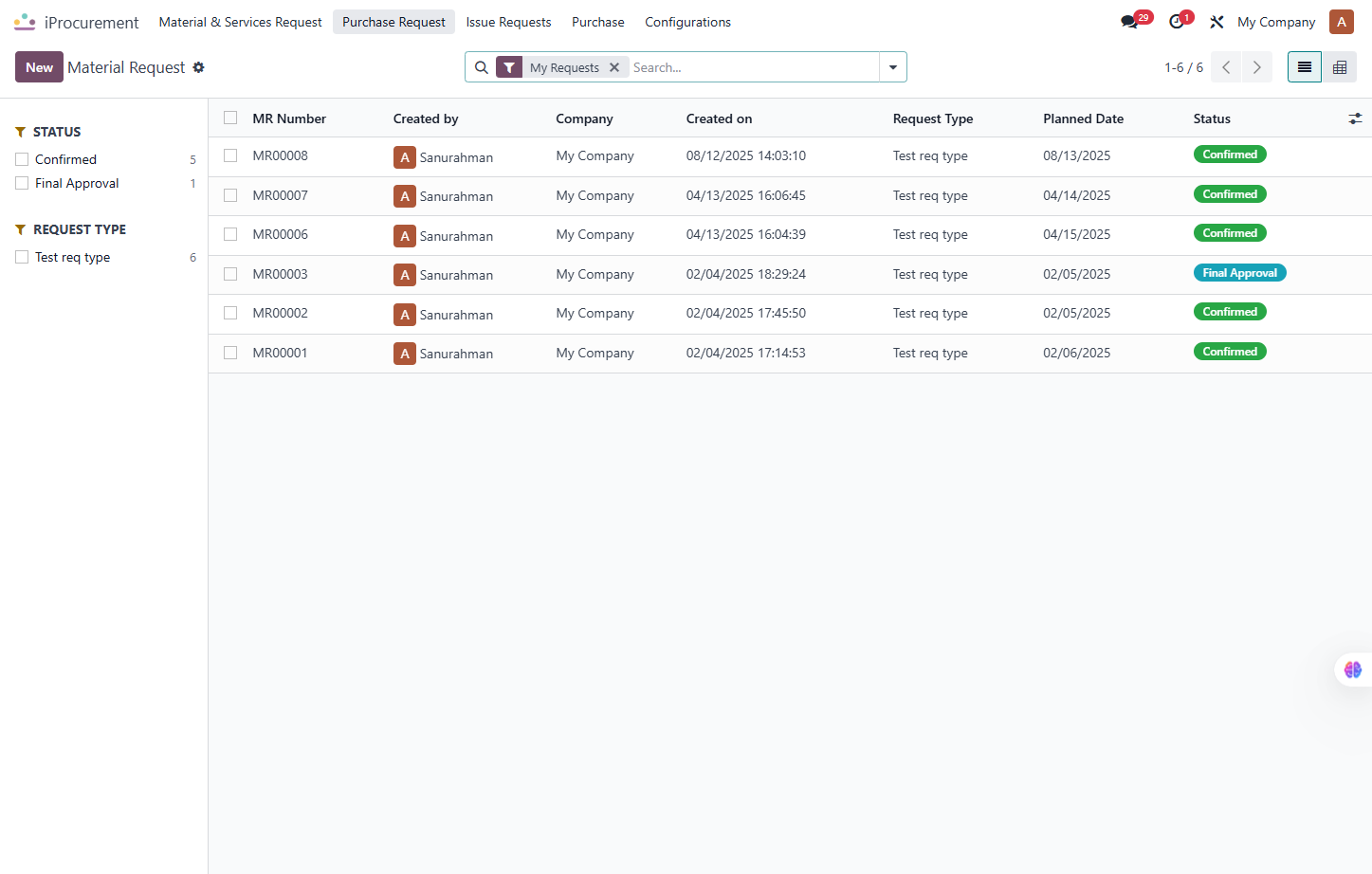
Task: Sort by MR Number column header
Action: [x=289, y=118]
